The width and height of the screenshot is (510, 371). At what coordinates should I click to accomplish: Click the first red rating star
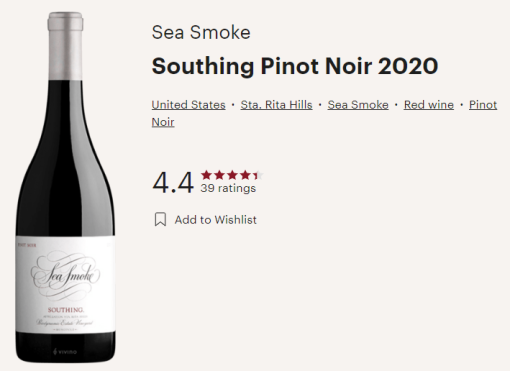[x=207, y=175]
